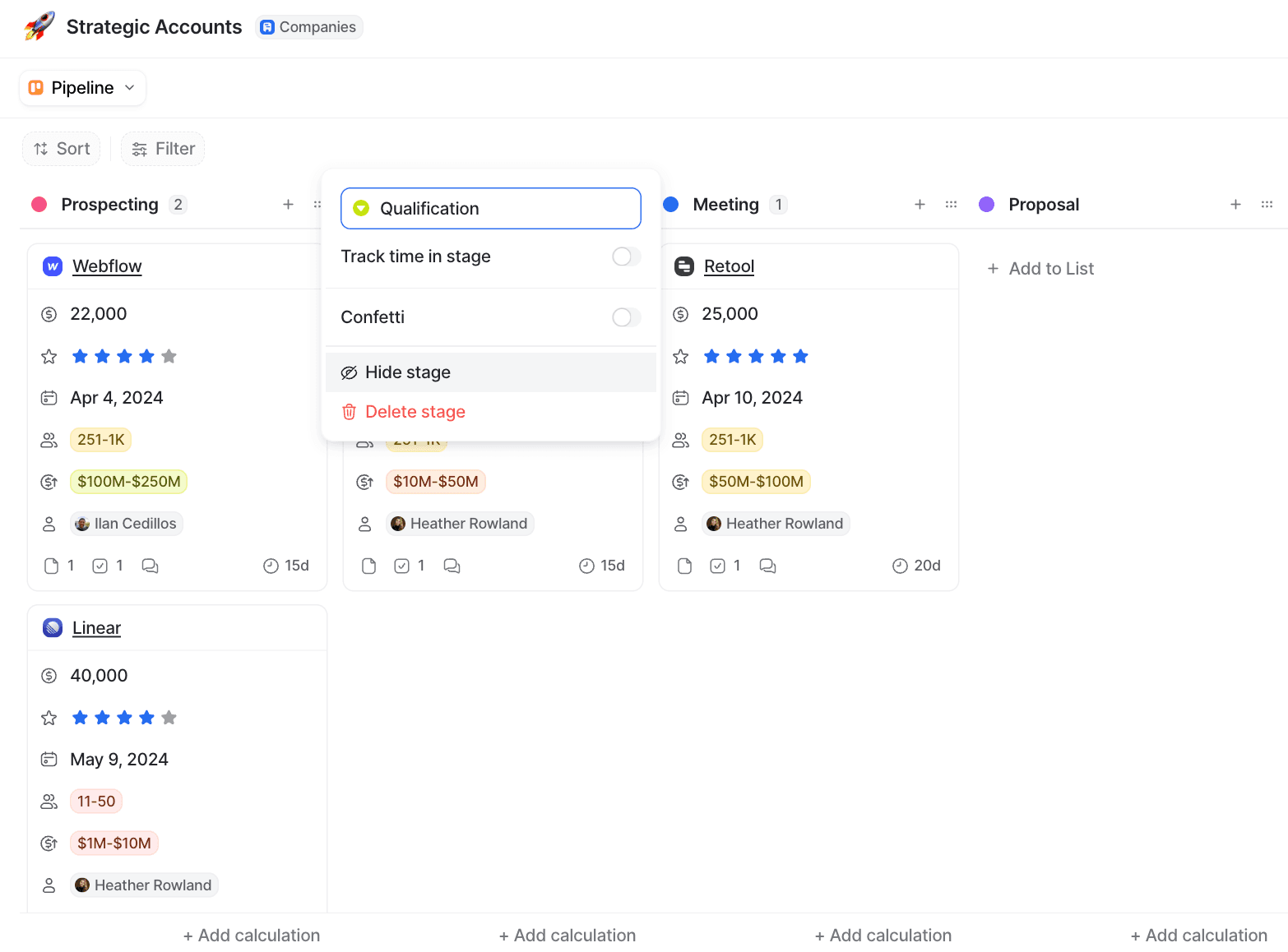Add calculation under the Prospecting column
The height and width of the screenshot is (952, 1288).
[x=252, y=936]
